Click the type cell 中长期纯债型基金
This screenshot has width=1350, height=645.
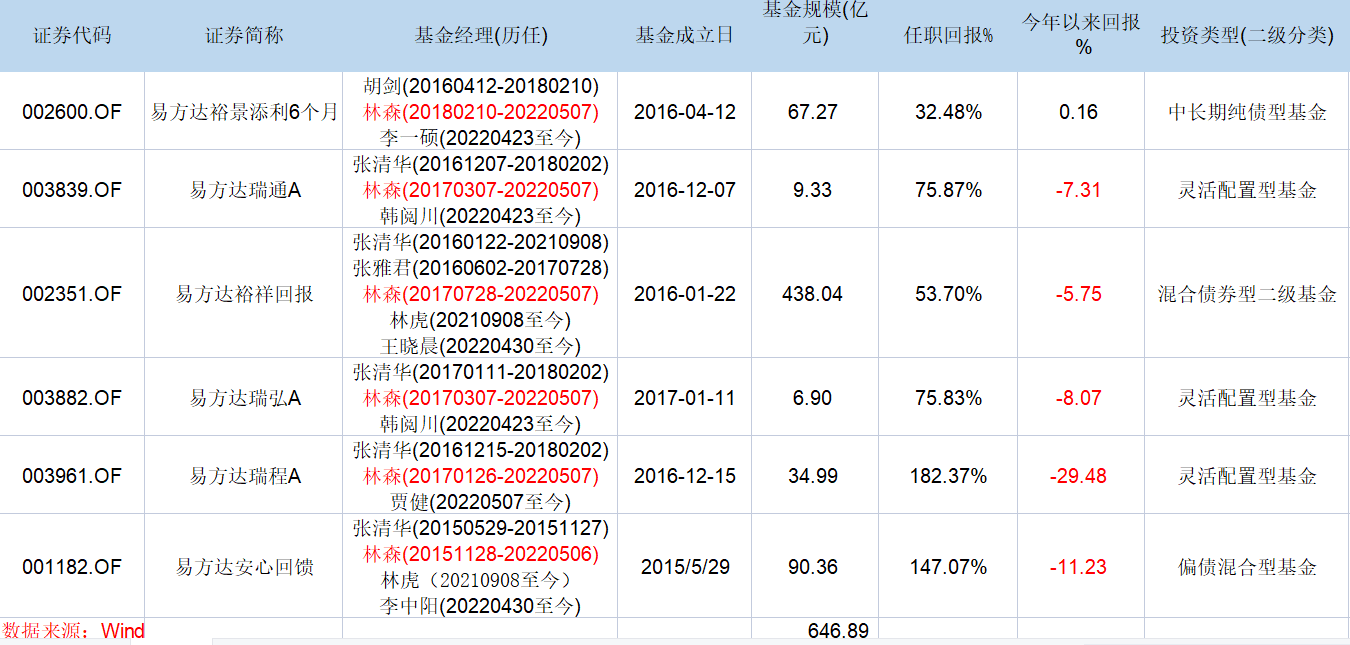pos(1247,112)
